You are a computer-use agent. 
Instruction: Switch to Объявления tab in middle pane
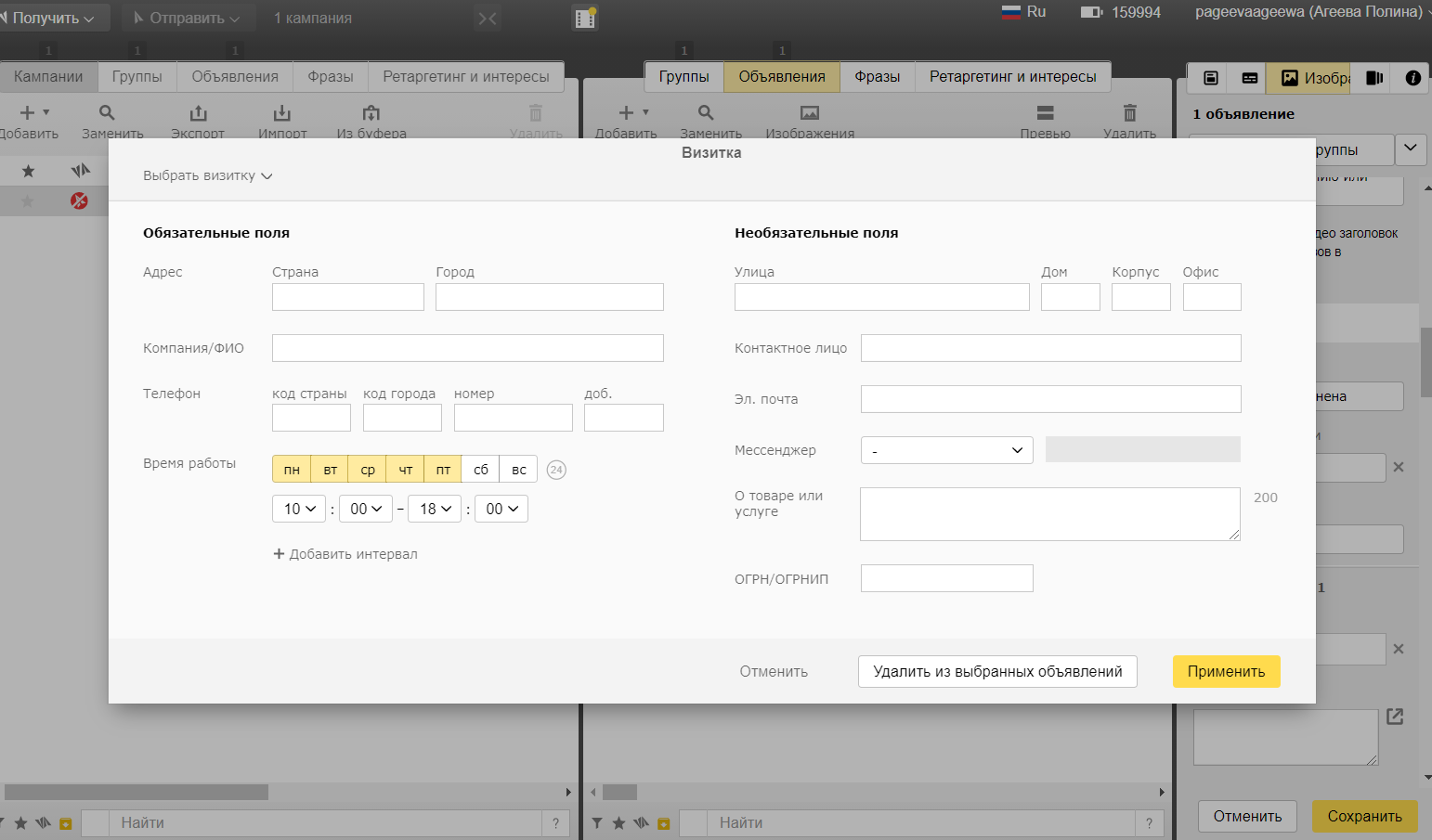(x=782, y=76)
